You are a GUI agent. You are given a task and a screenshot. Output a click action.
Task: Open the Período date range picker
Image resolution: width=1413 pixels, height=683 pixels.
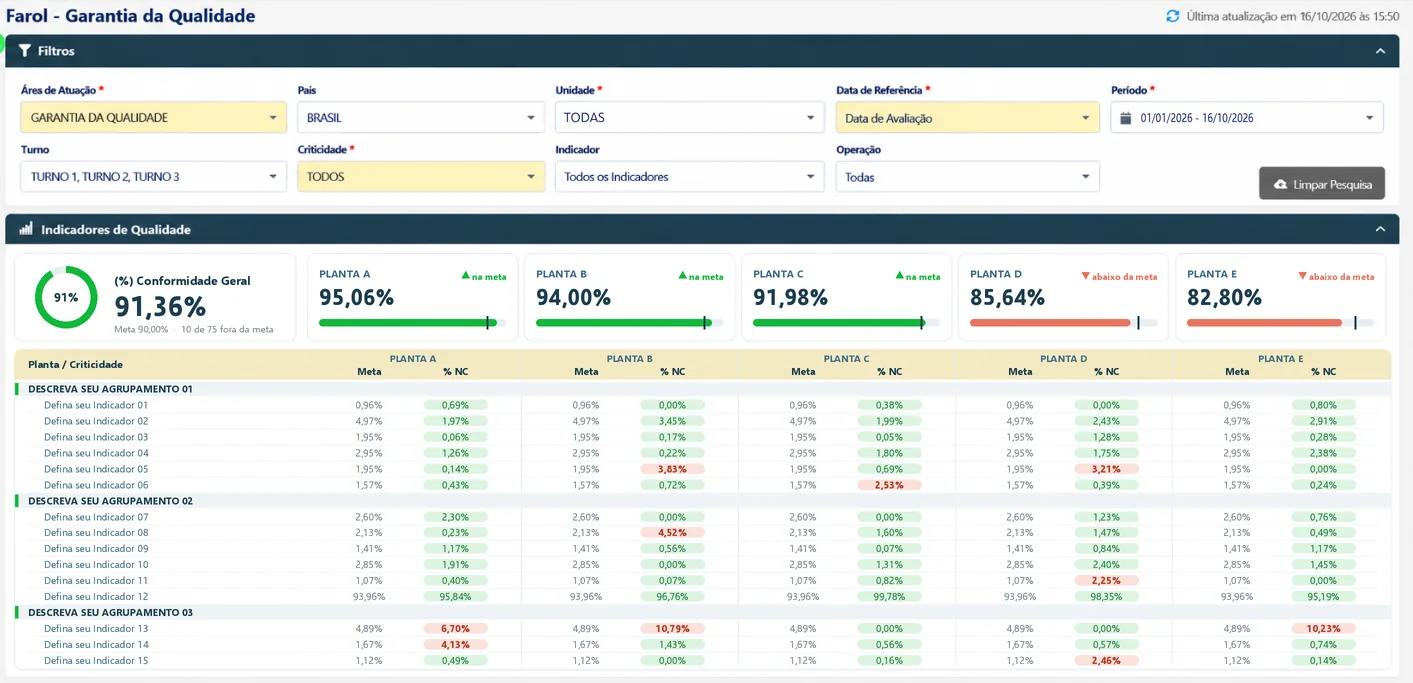tap(1247, 118)
